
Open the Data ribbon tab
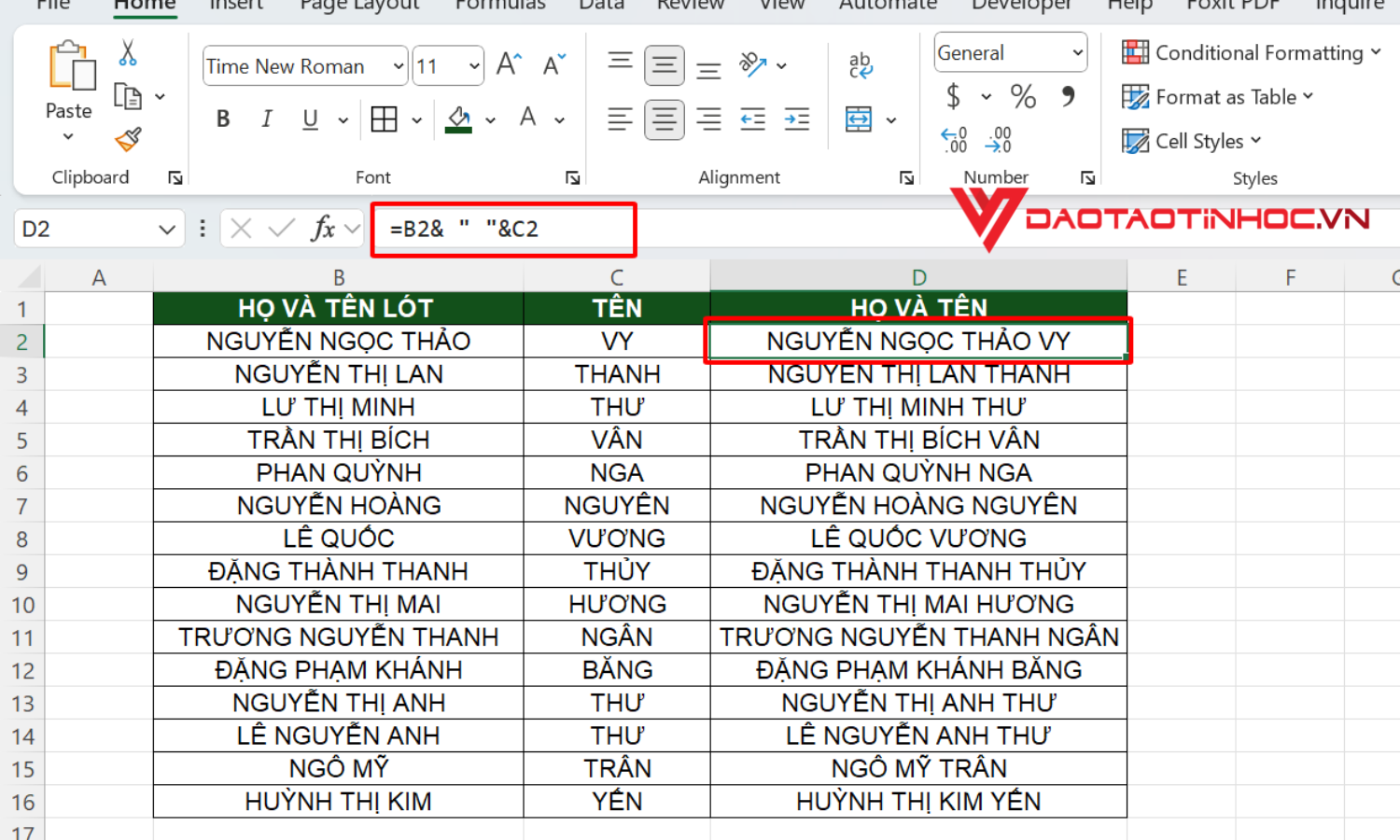[x=601, y=7]
